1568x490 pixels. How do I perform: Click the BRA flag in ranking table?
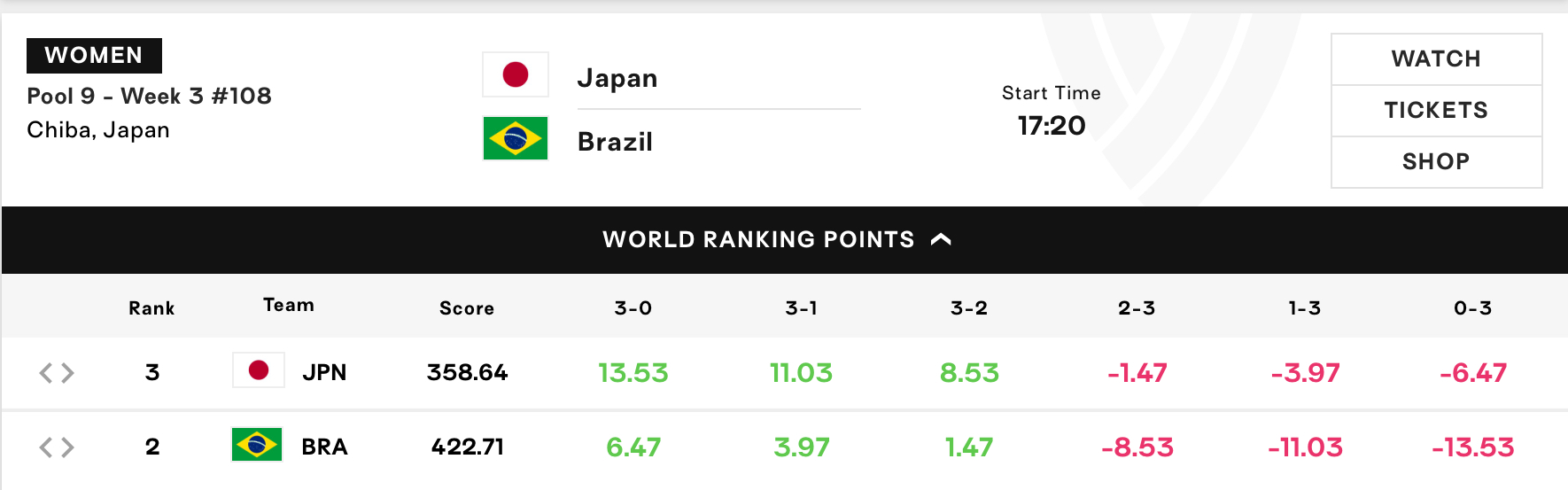(257, 445)
